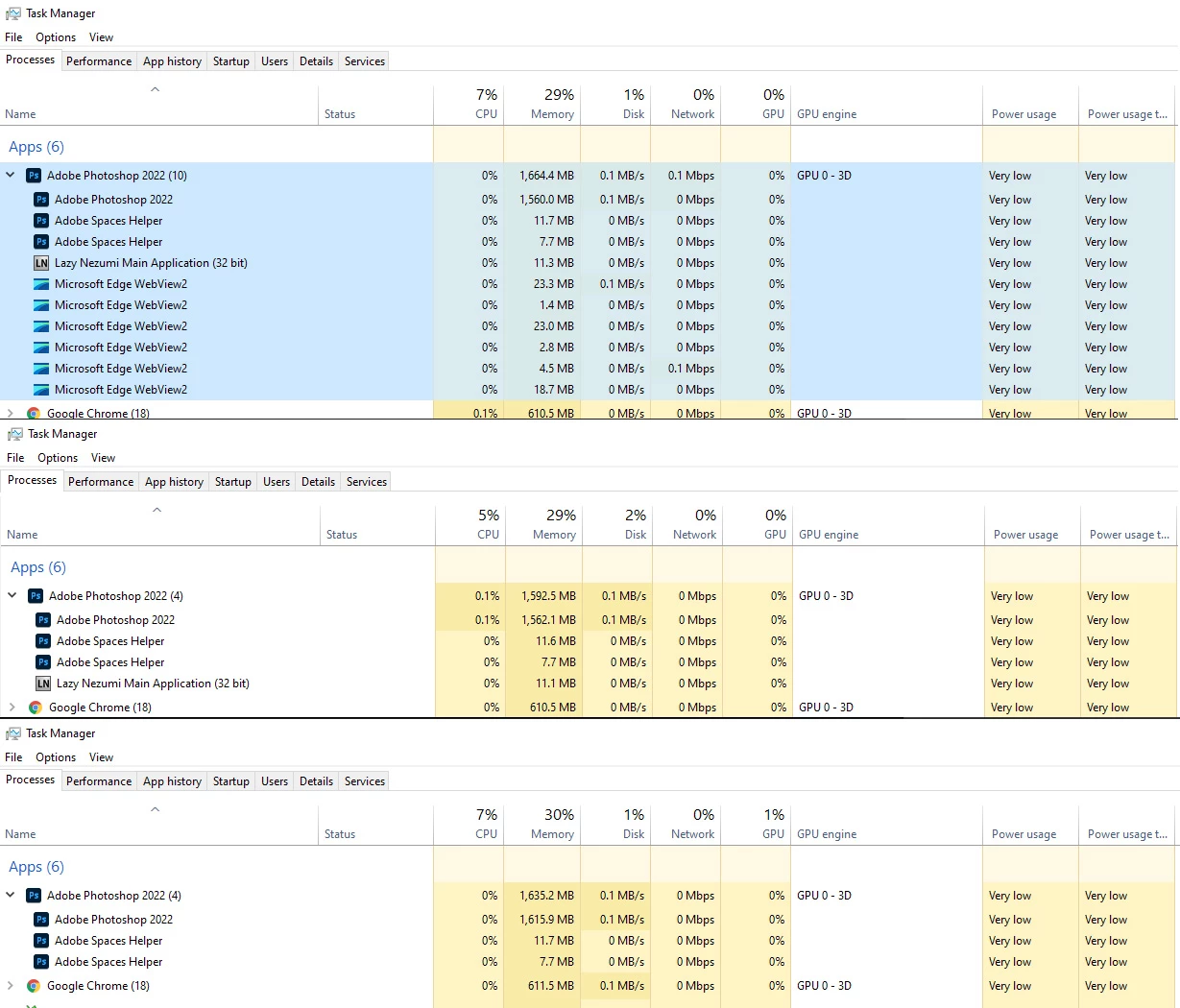Select Google Chrome (18) name in 611.5 MB row

point(98,986)
